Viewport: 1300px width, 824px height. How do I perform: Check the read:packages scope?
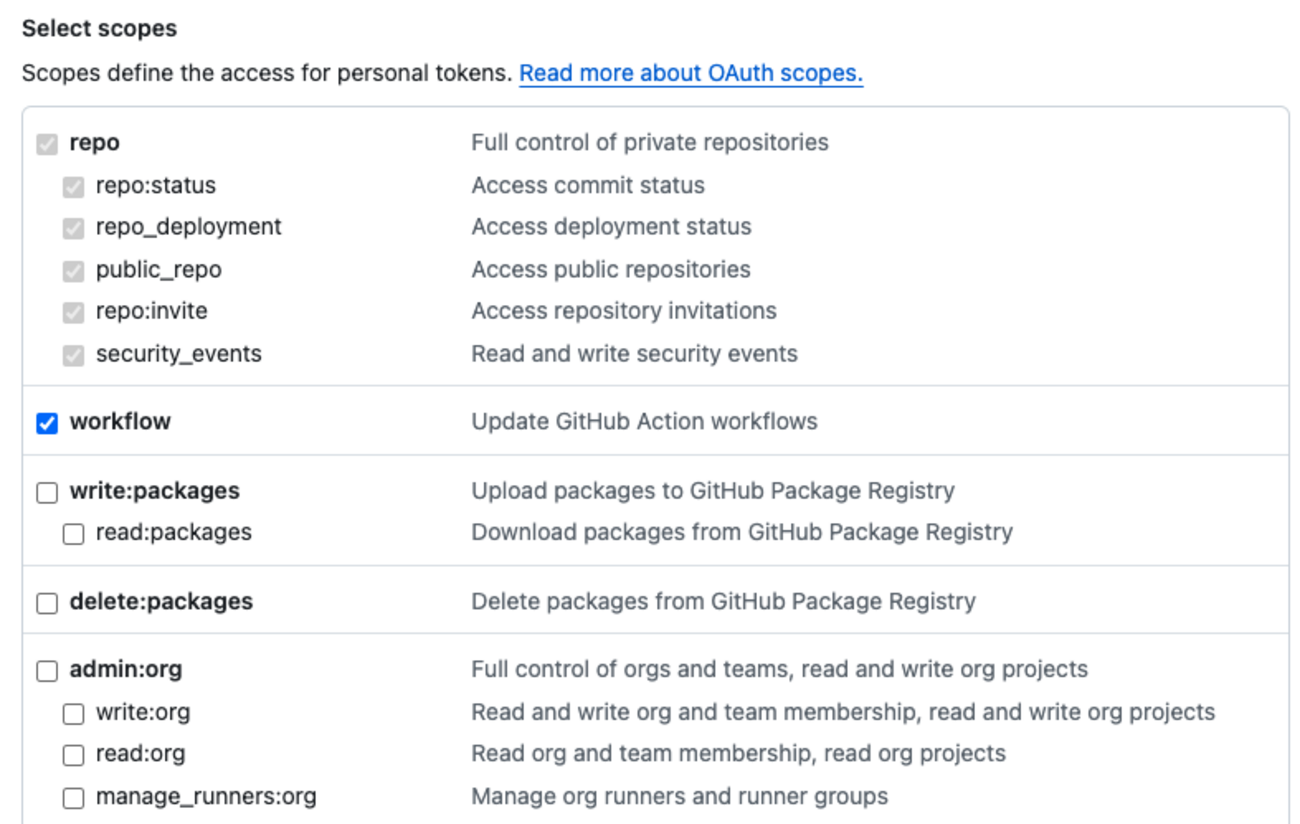coord(71,533)
